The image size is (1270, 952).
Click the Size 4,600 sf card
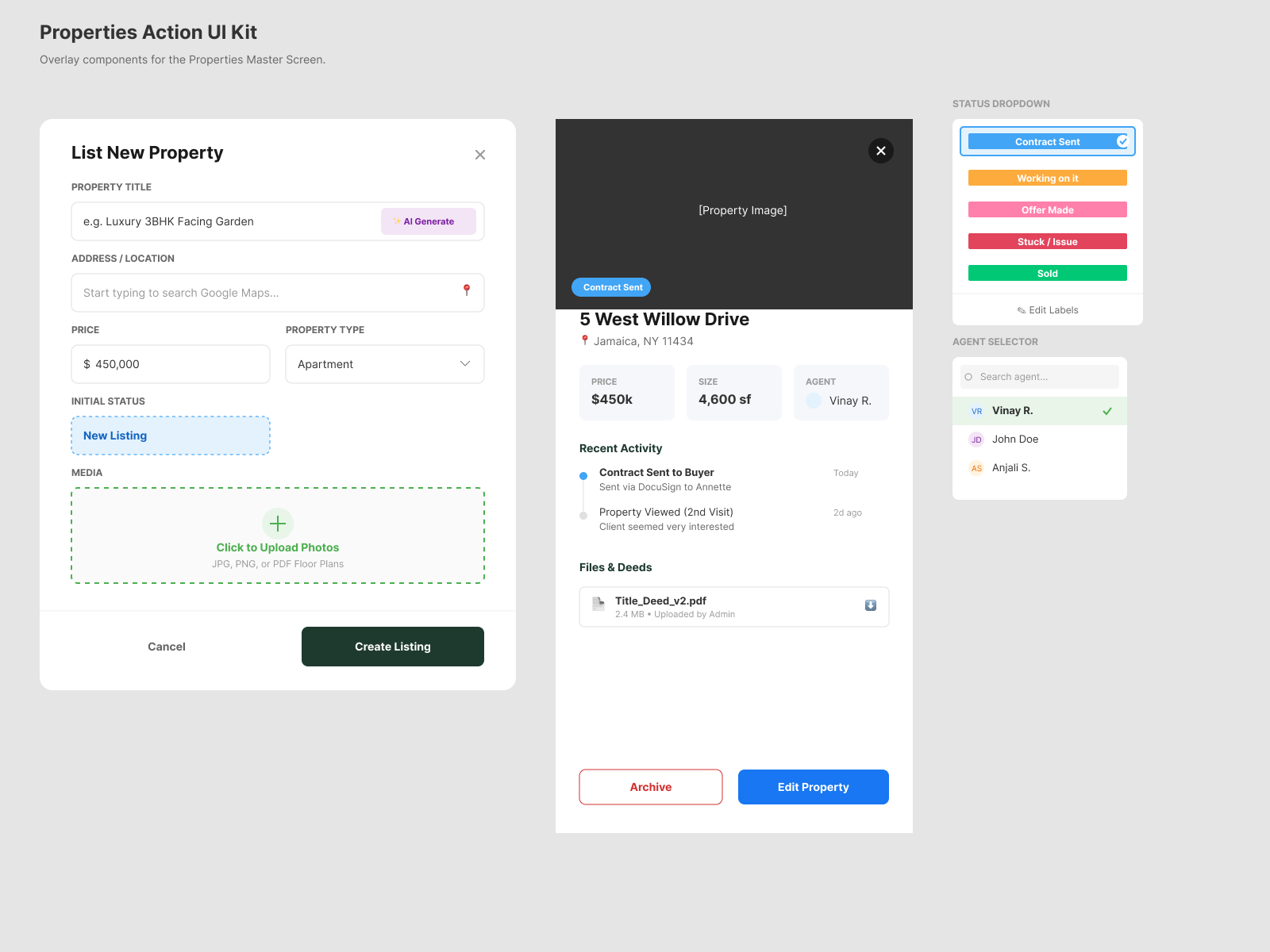click(x=734, y=393)
